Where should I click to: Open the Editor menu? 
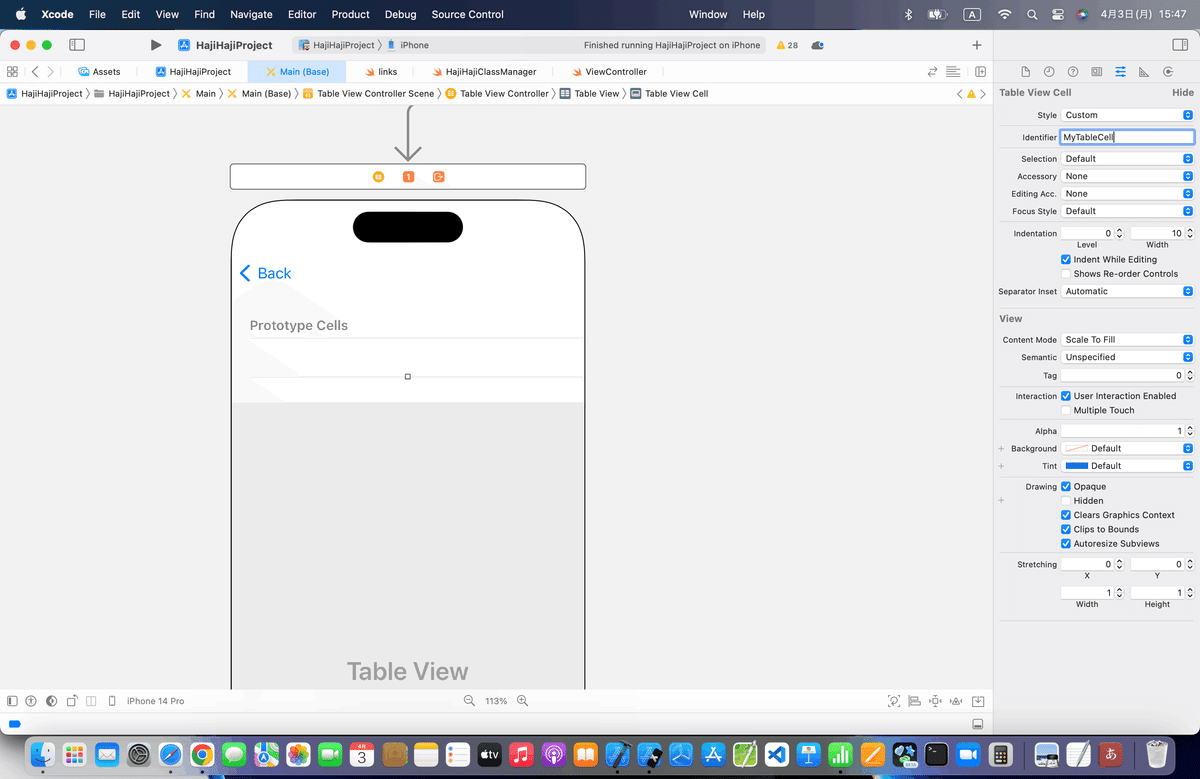(x=301, y=14)
